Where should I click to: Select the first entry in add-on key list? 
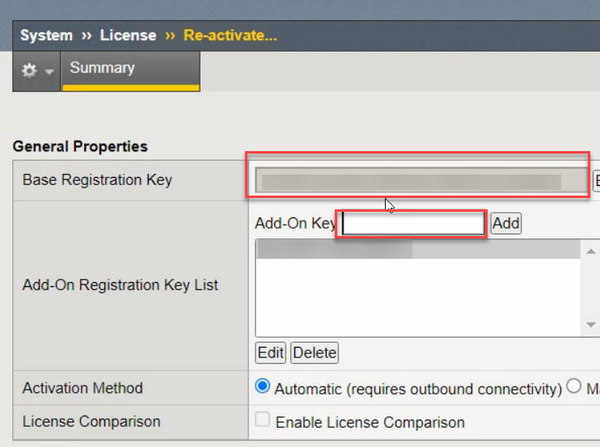point(418,249)
